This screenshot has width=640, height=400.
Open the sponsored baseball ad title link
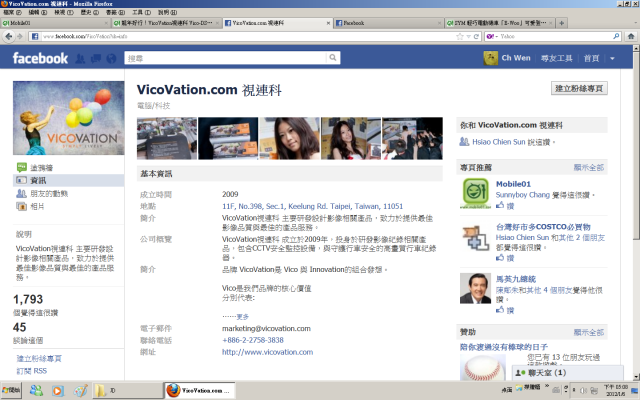click(x=504, y=347)
